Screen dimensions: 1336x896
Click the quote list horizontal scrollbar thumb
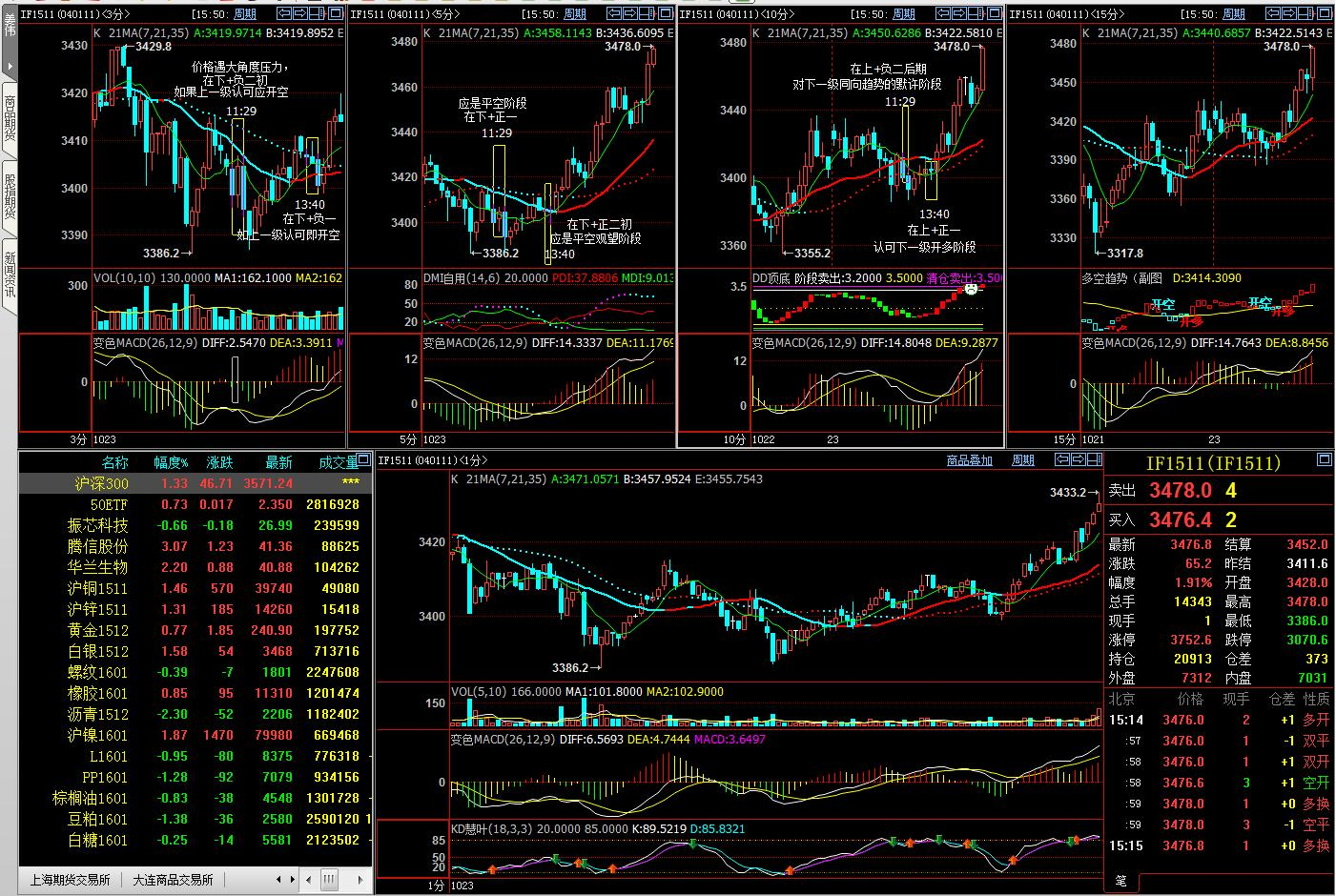tap(330, 880)
